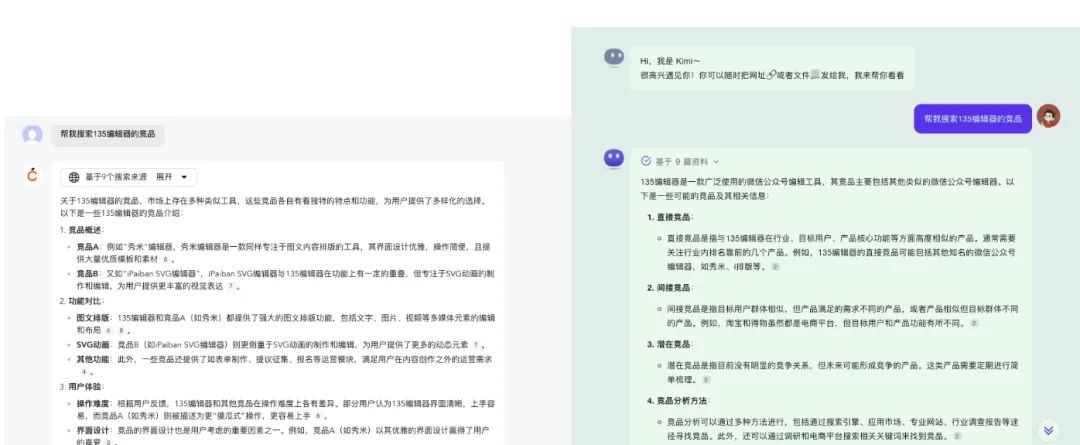Click bold label 界面设计
Screen dimensions: 1080x445
click(93, 431)
